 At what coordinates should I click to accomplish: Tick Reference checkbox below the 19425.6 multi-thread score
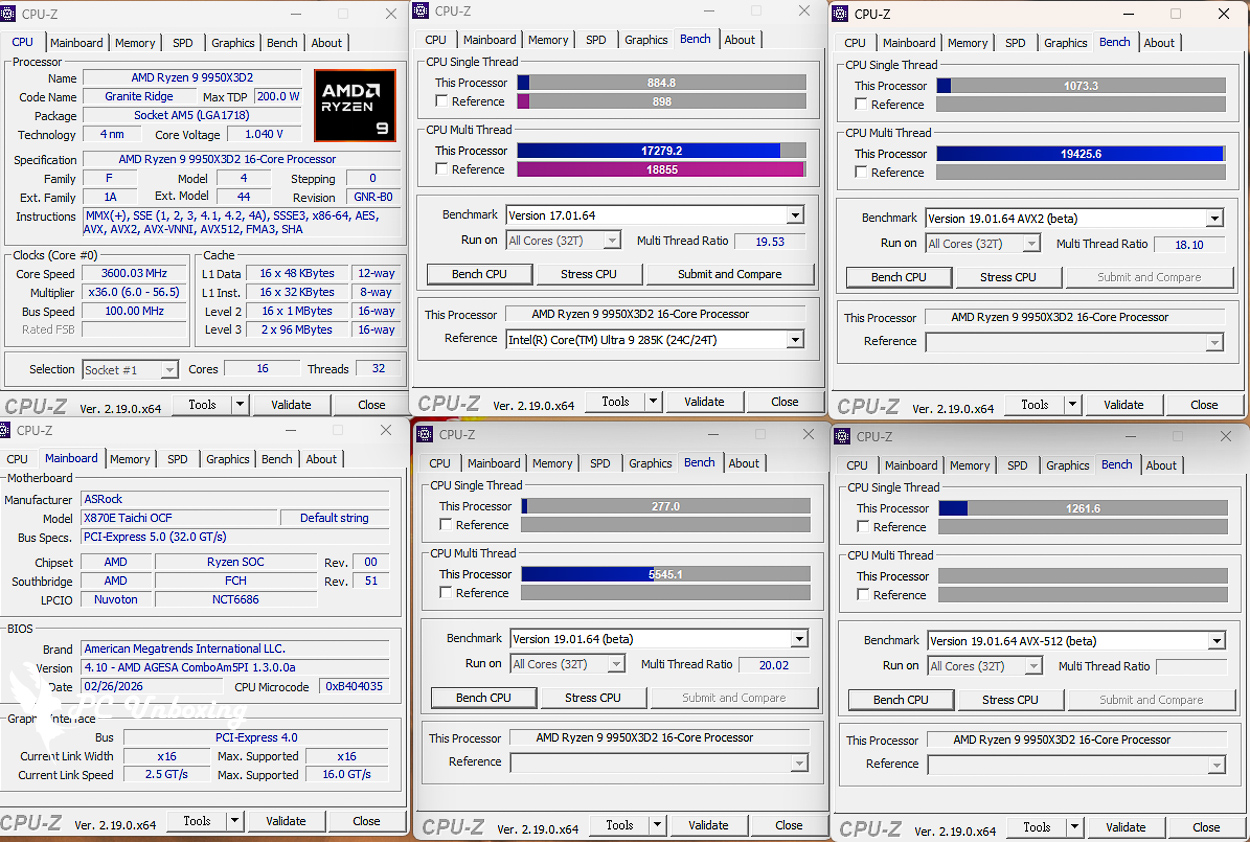point(861,173)
